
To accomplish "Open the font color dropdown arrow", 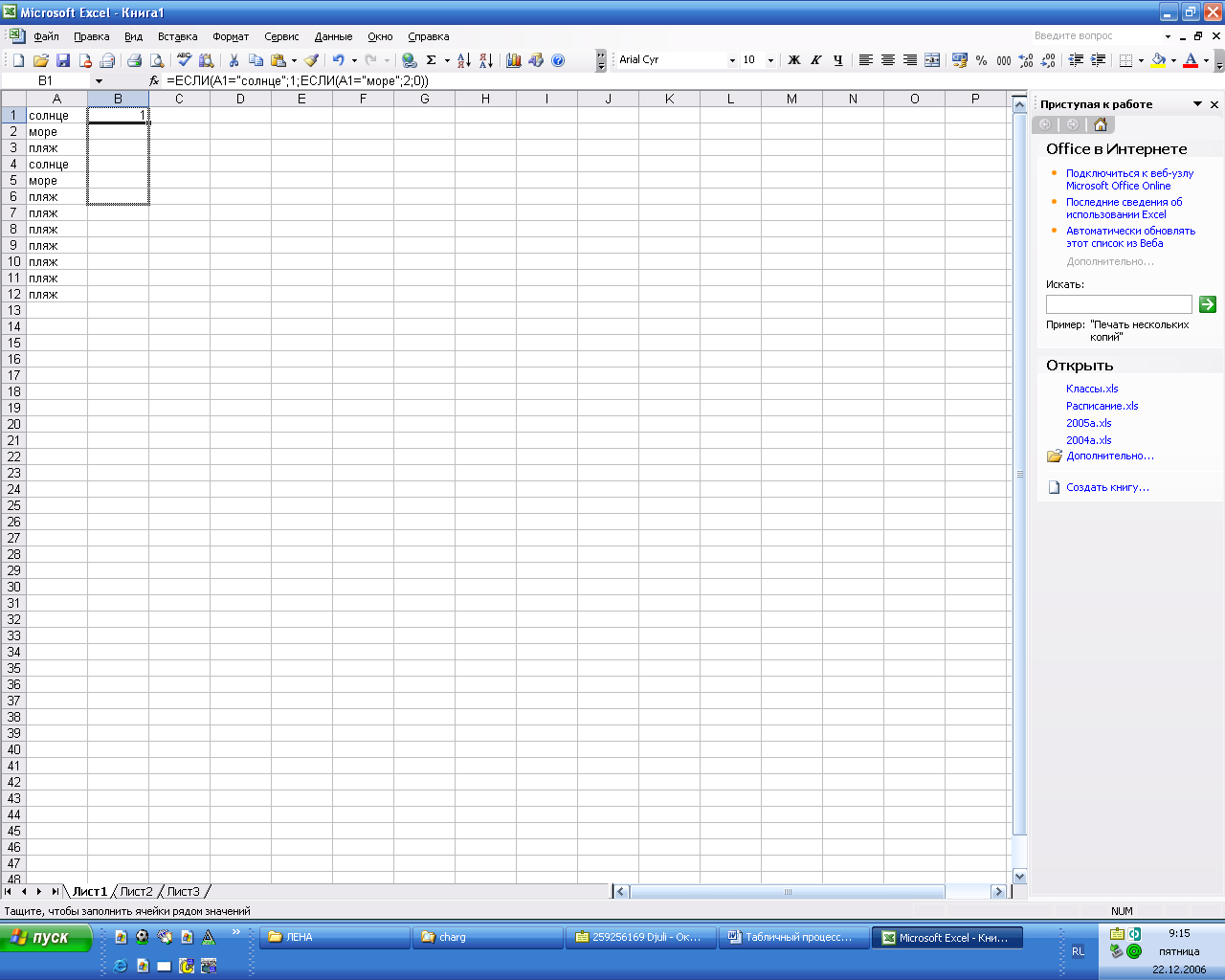I will [x=1206, y=60].
